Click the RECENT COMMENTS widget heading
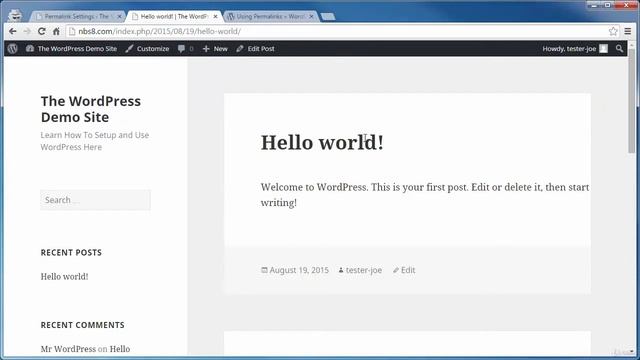Viewport: 640px width, 360px height. (x=82, y=325)
